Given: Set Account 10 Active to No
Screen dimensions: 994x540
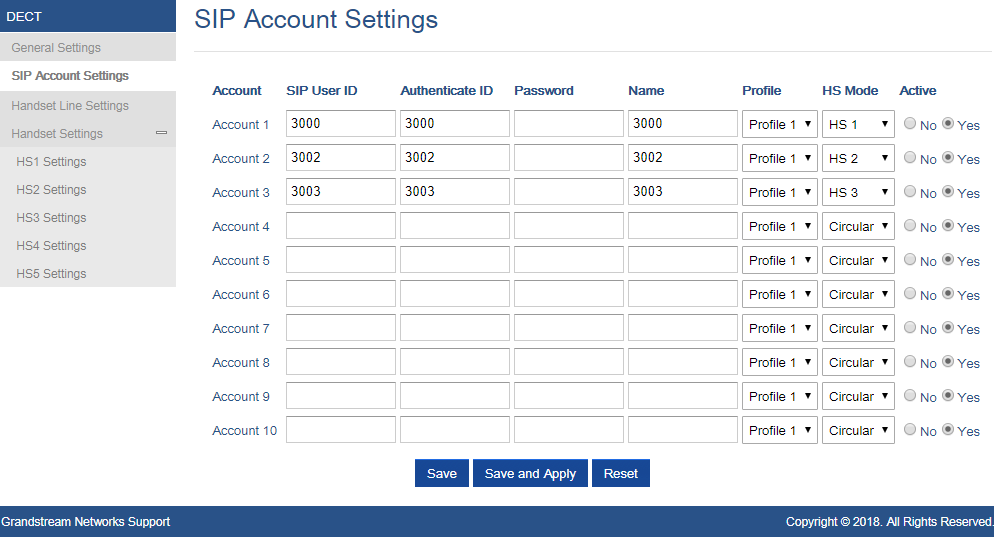Looking at the screenshot, I should coord(910,430).
